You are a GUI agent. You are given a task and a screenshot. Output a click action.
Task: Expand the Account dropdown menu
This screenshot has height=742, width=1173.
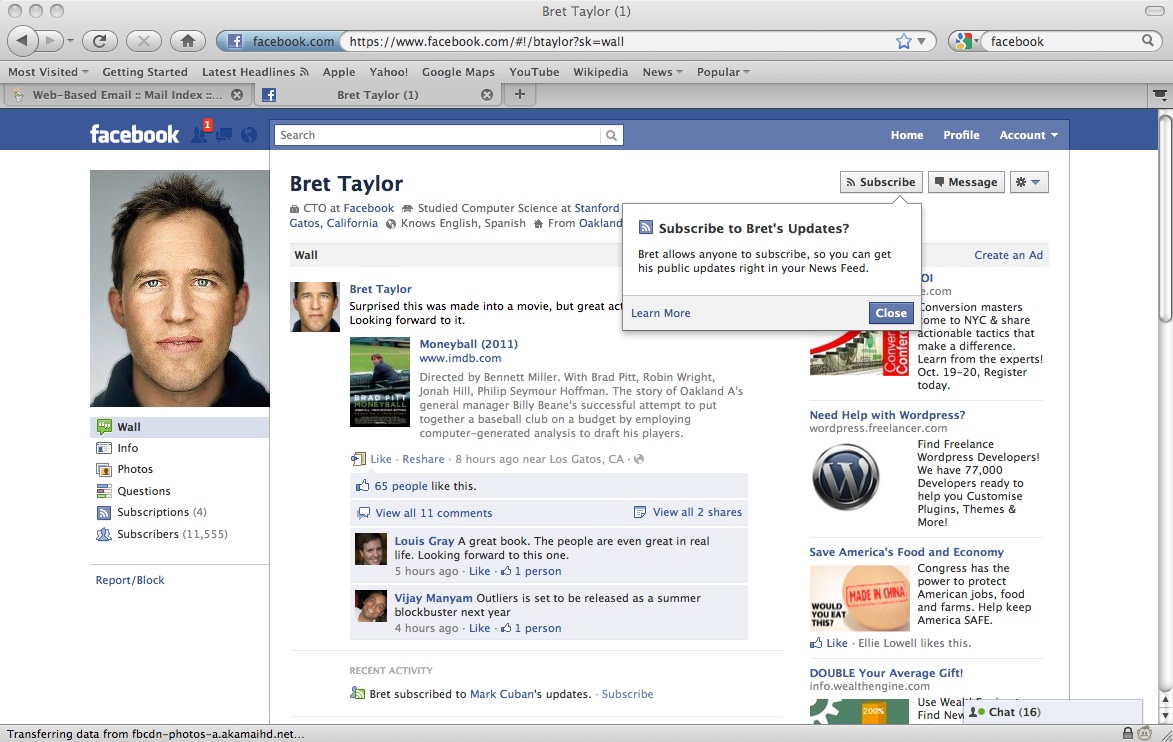[1028, 135]
